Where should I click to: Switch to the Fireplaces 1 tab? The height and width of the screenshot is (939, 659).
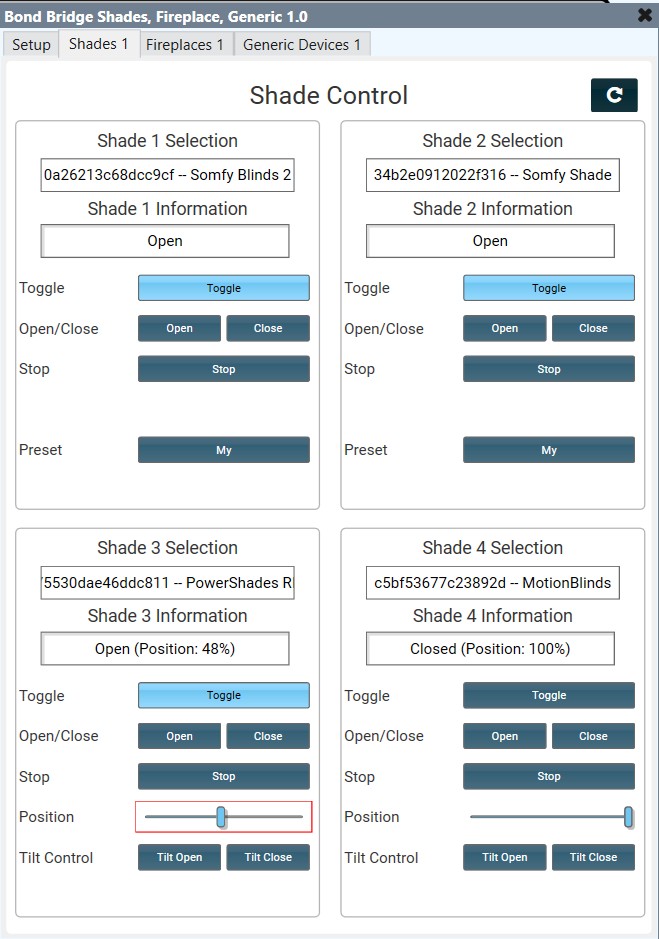tap(185, 44)
